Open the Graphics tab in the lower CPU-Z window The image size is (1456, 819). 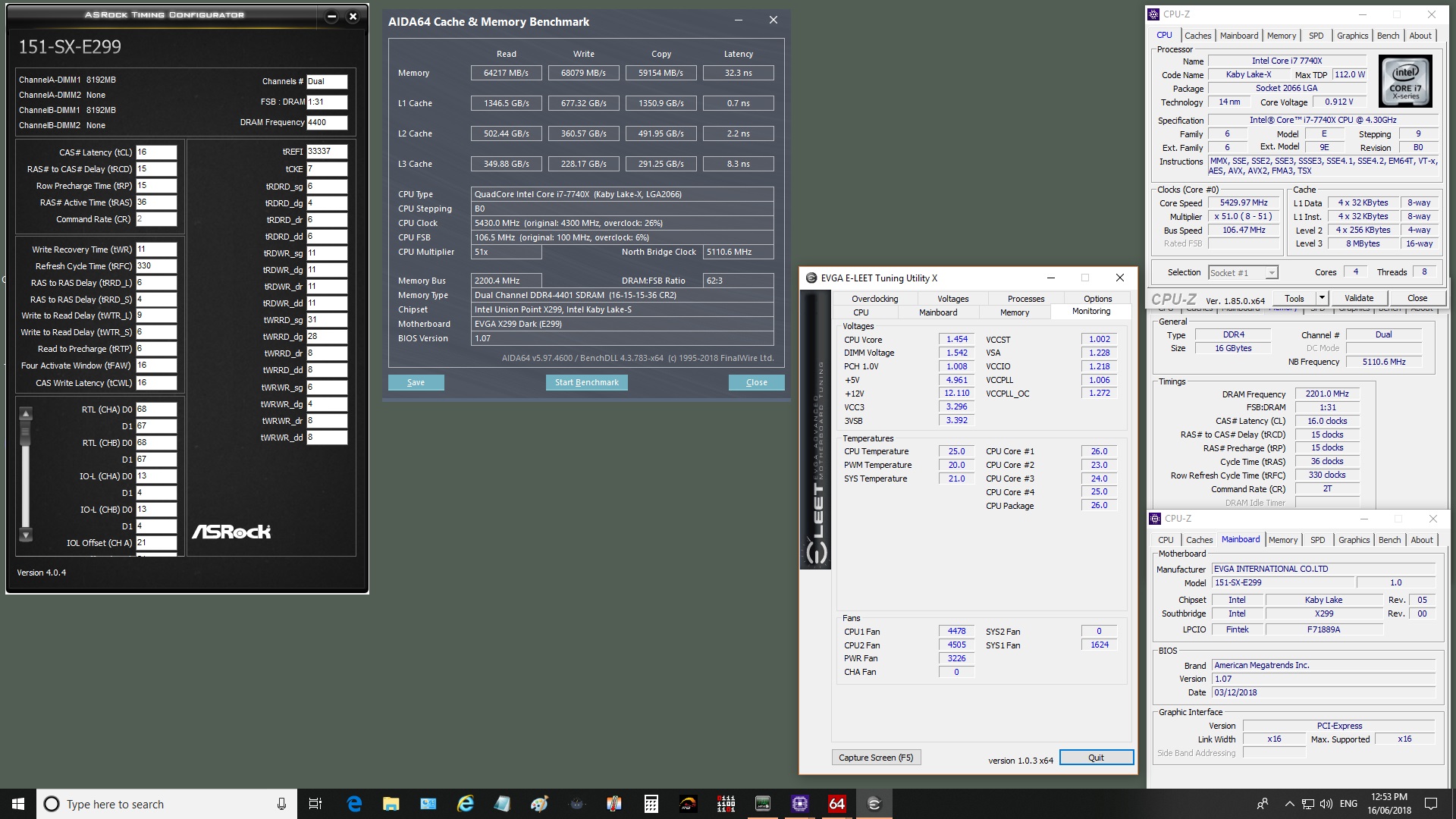[x=1354, y=540]
